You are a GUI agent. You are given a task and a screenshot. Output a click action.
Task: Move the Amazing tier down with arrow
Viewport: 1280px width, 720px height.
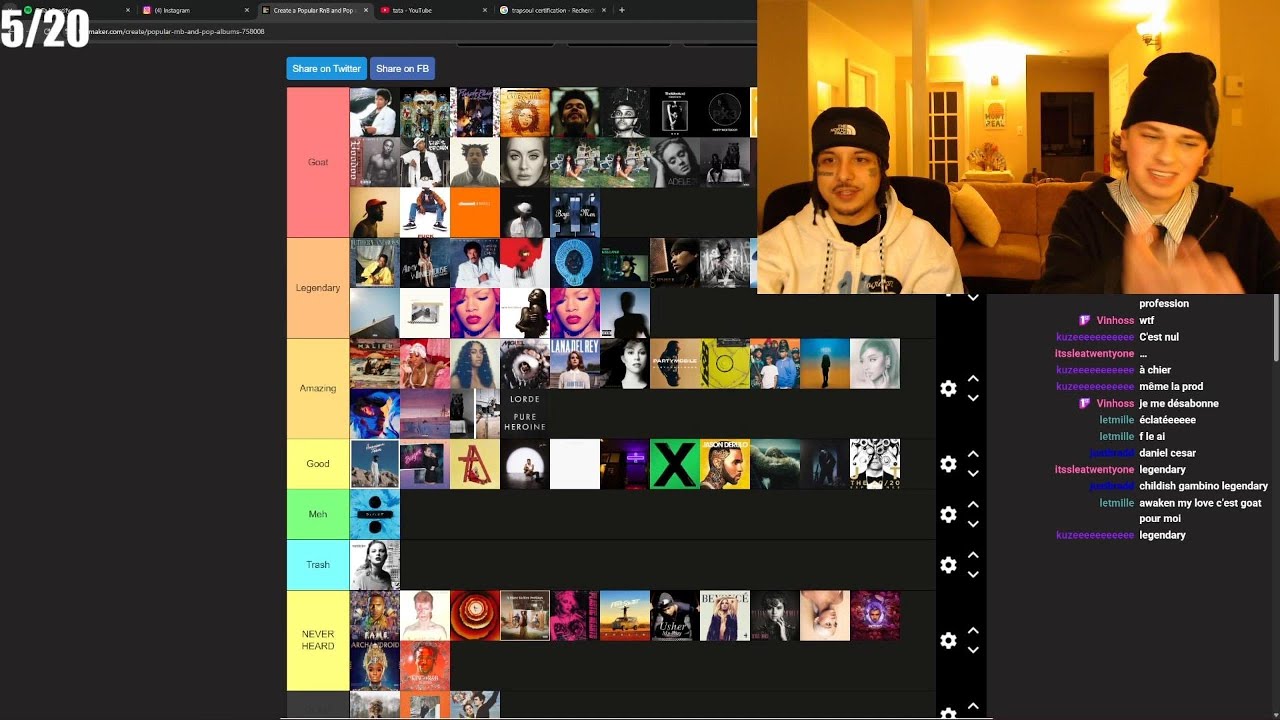(x=973, y=398)
